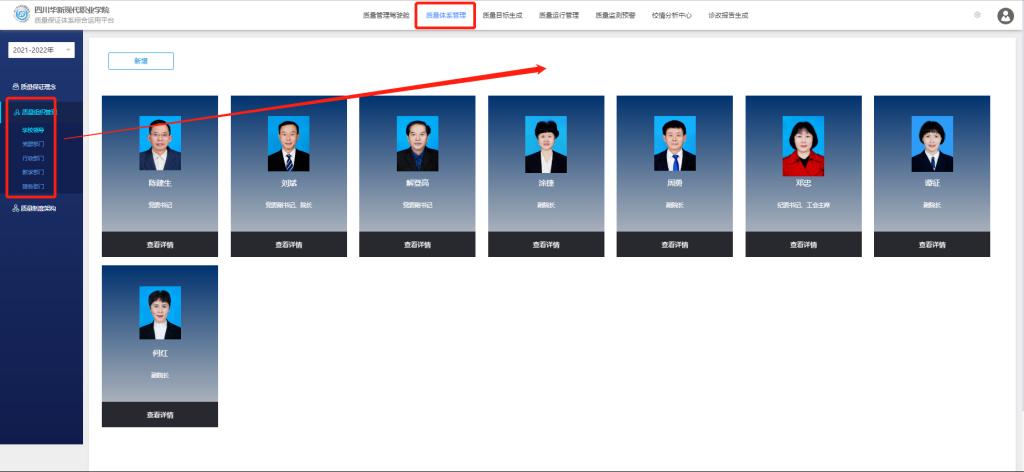The image size is (1024, 472).
Task: Click the 新增 button
Action: [141, 61]
